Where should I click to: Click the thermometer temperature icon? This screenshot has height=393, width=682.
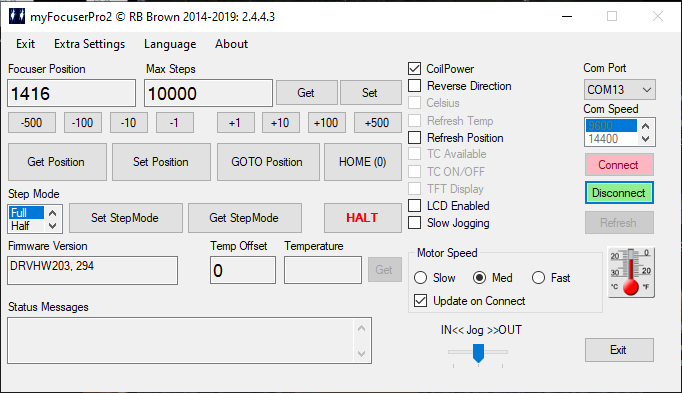[x=631, y=272]
